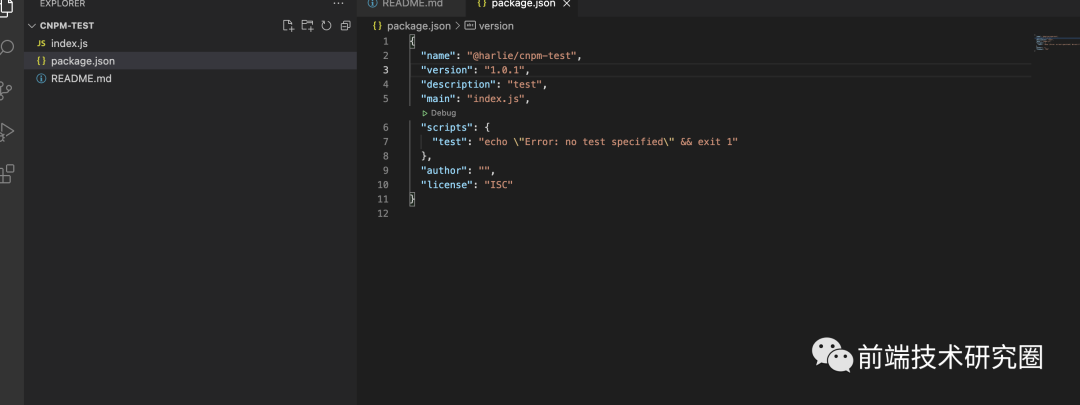Click the JS file icon beside index.js
Image resolution: width=1080 pixels, height=405 pixels.
(x=41, y=43)
